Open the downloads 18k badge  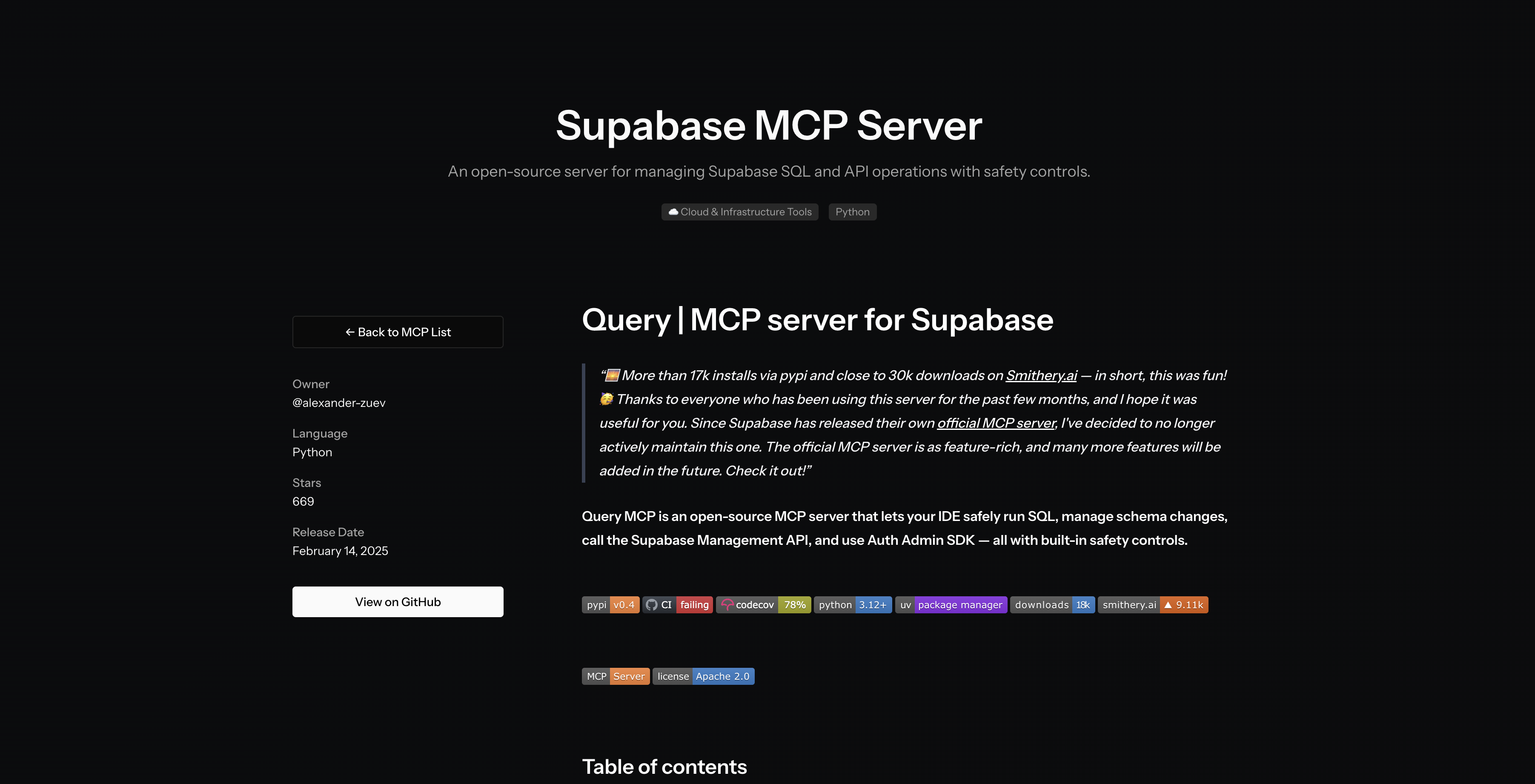[x=1052, y=605]
